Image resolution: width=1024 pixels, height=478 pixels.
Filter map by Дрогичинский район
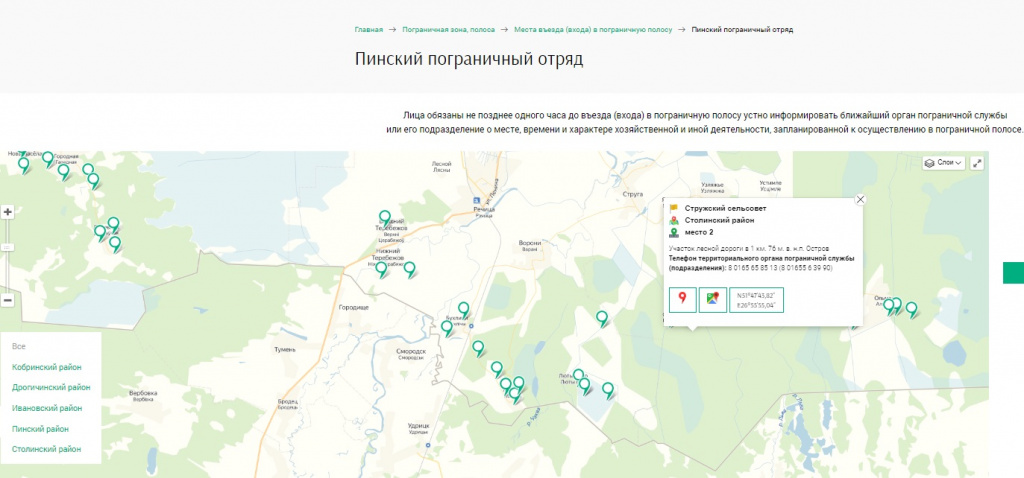point(51,387)
